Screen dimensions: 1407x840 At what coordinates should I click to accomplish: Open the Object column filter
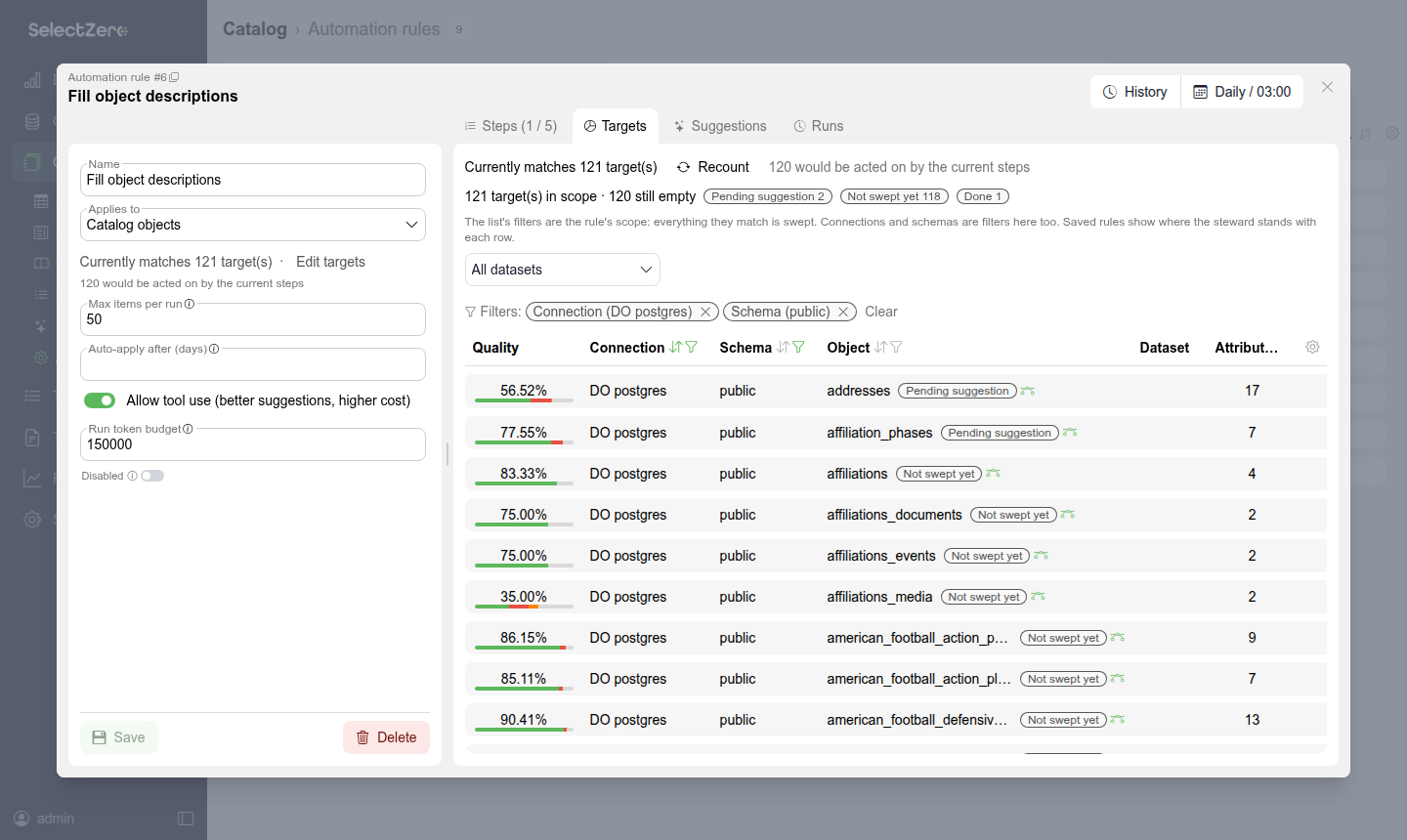[x=897, y=348]
